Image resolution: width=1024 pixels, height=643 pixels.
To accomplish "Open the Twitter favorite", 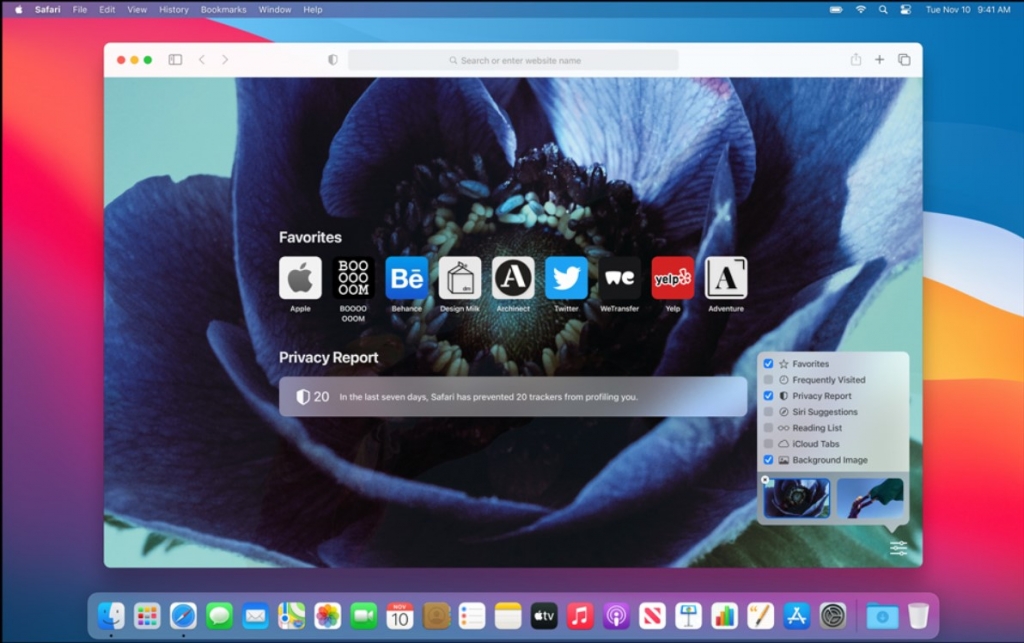I will [566, 279].
